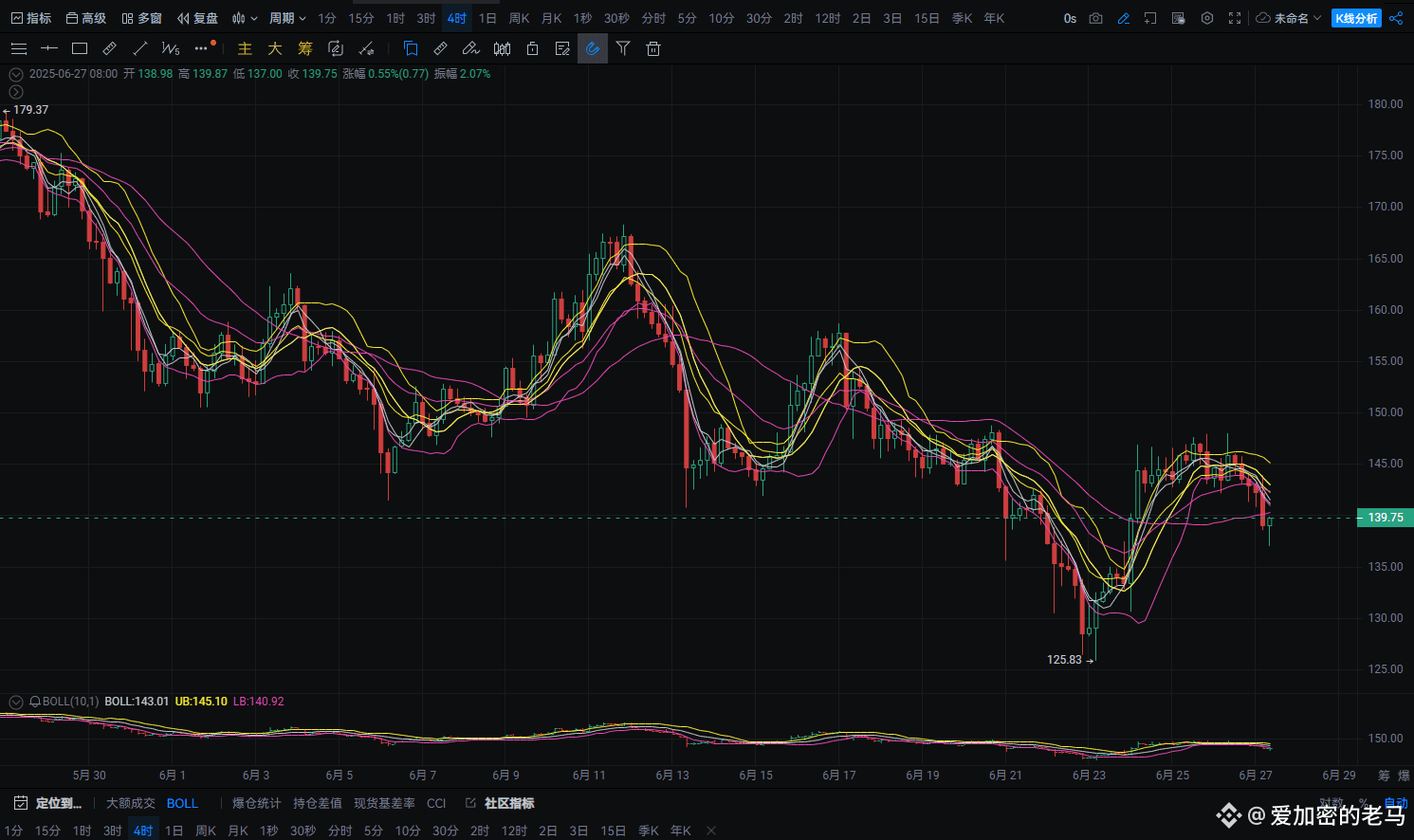Open the 定位到 locate date tool
The image size is (1414, 840).
coord(48,803)
